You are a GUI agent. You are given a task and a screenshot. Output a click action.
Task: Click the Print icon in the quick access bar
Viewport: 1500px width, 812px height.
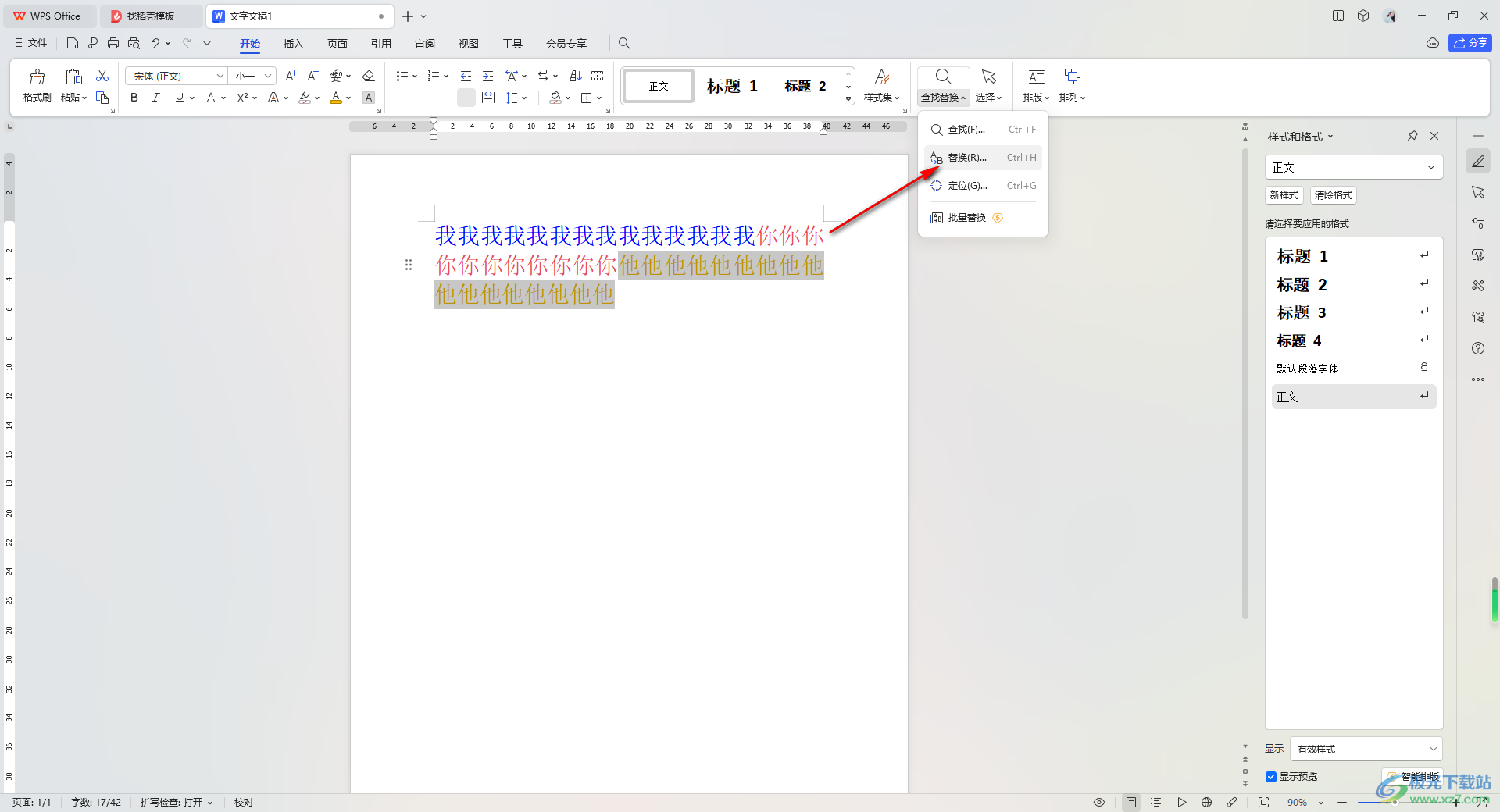click(x=113, y=44)
